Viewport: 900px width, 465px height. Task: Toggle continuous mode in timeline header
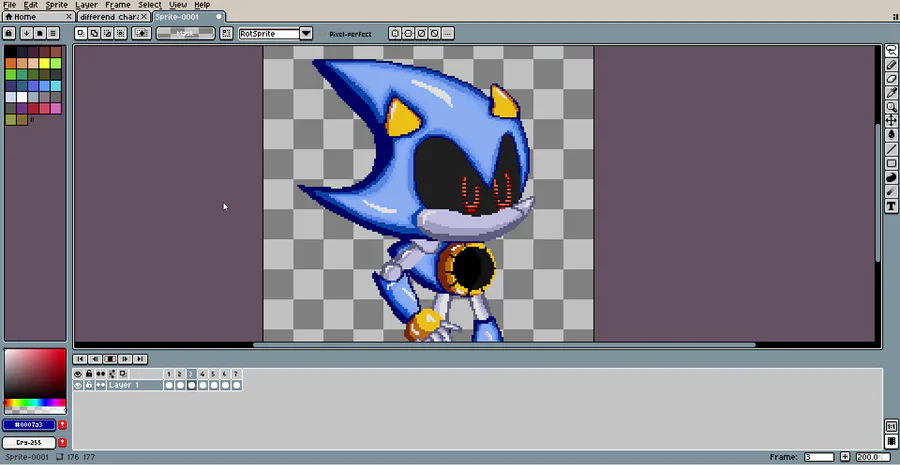coord(101,374)
